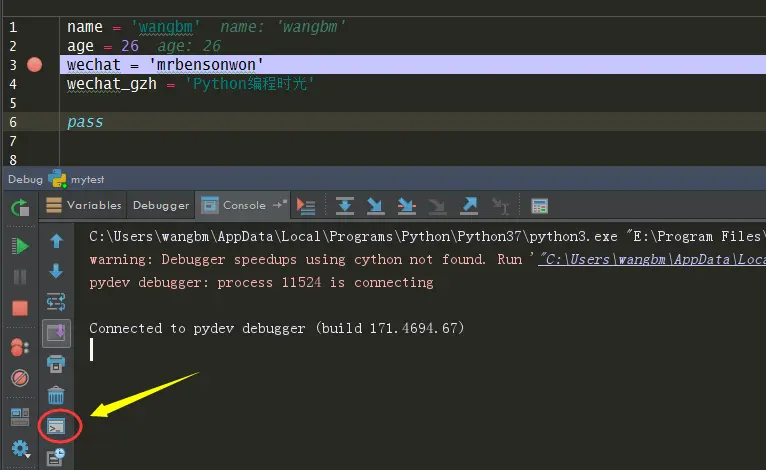Screen dimensions: 766x470
Task: Click Step Out icon
Action: click(469, 206)
